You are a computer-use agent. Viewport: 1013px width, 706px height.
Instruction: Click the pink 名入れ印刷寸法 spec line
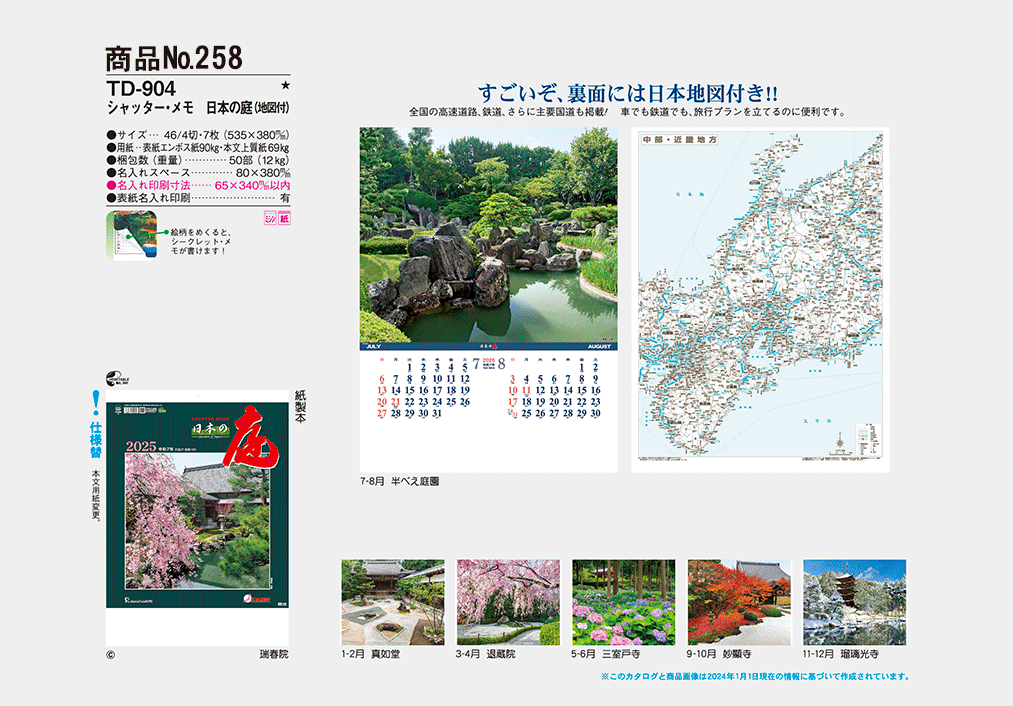pos(198,185)
